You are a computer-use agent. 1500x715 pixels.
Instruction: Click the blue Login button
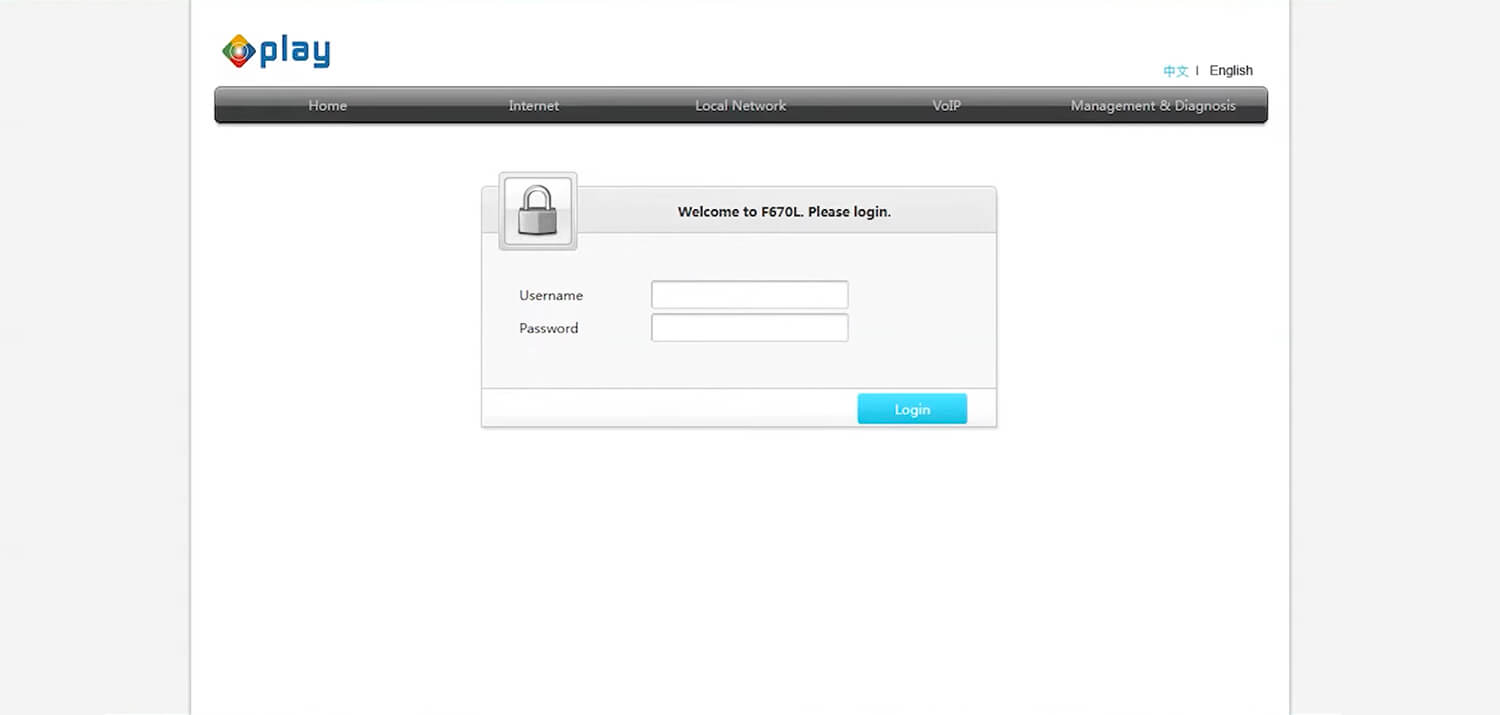tap(912, 409)
